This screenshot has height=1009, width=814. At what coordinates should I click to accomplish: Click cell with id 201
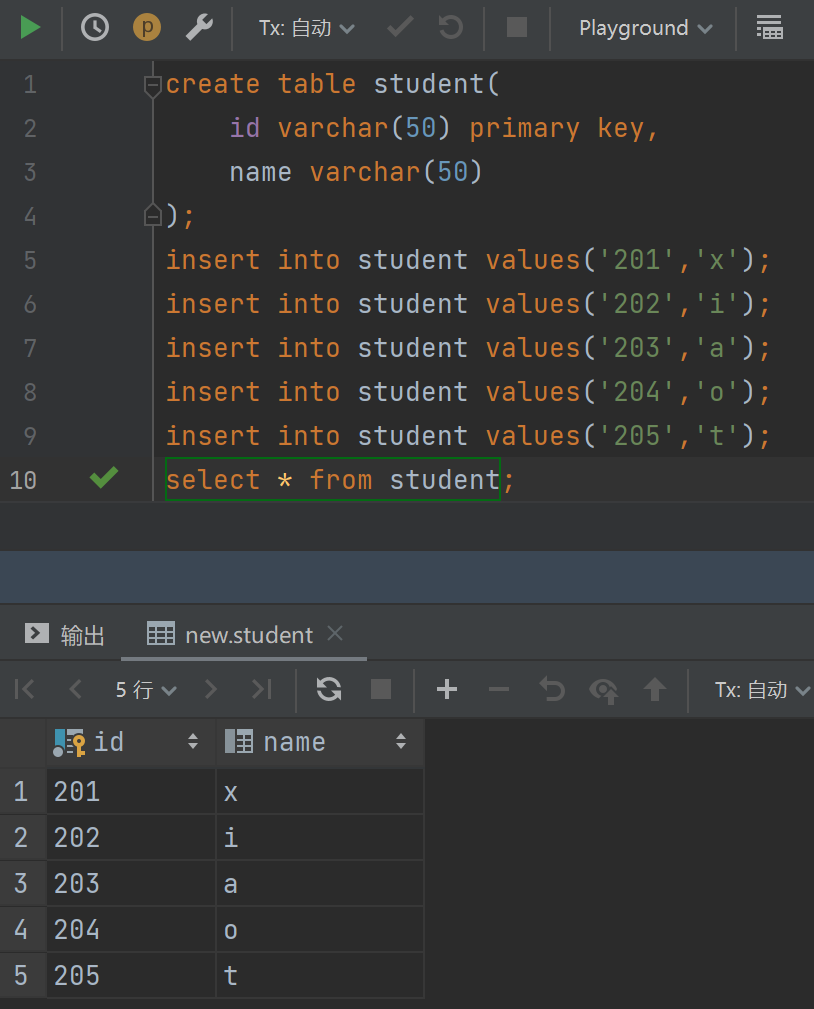(x=131, y=791)
